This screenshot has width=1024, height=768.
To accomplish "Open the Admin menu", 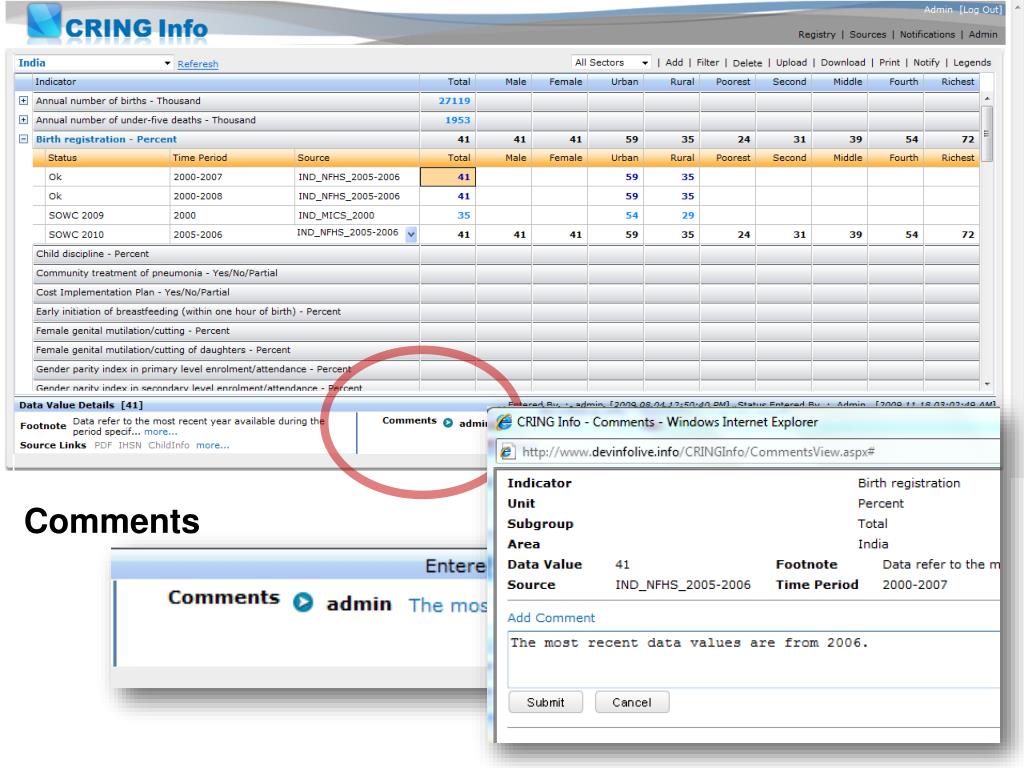I will [x=983, y=35].
